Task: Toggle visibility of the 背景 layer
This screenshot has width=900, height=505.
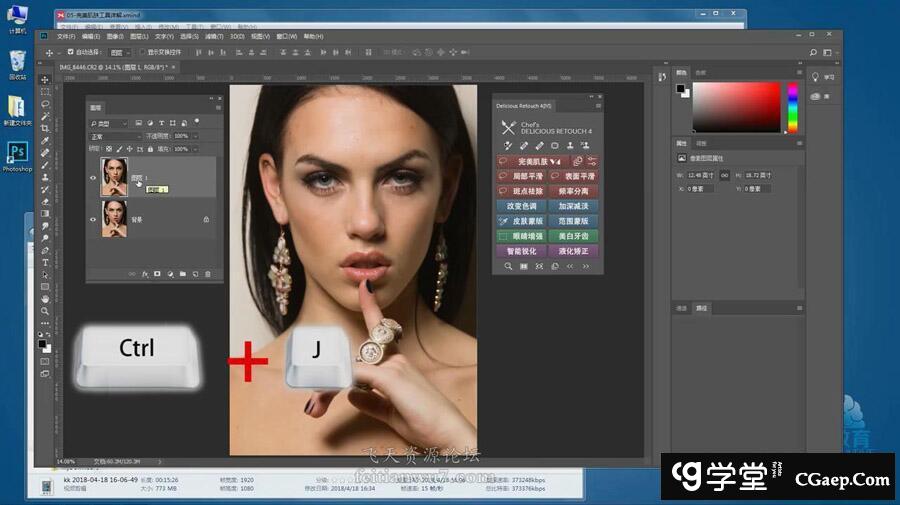Action: [x=93, y=218]
